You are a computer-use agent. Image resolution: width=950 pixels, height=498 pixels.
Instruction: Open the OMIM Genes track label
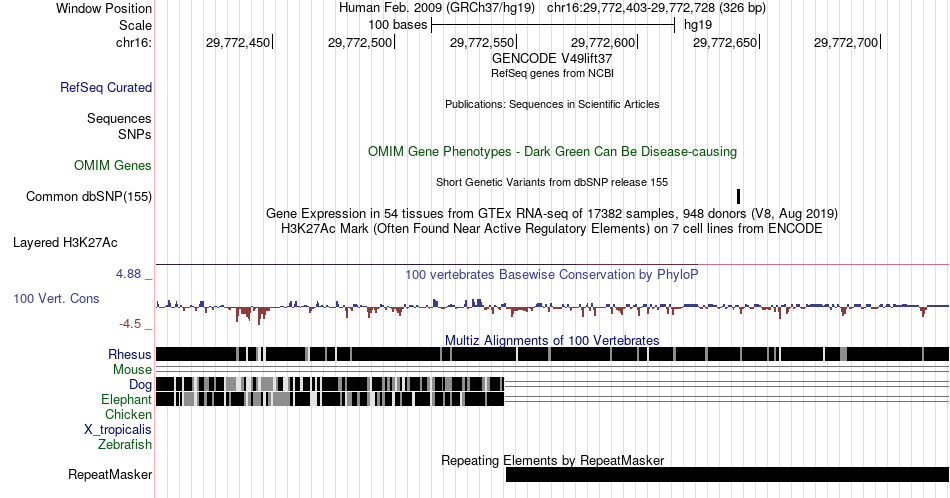(113, 165)
